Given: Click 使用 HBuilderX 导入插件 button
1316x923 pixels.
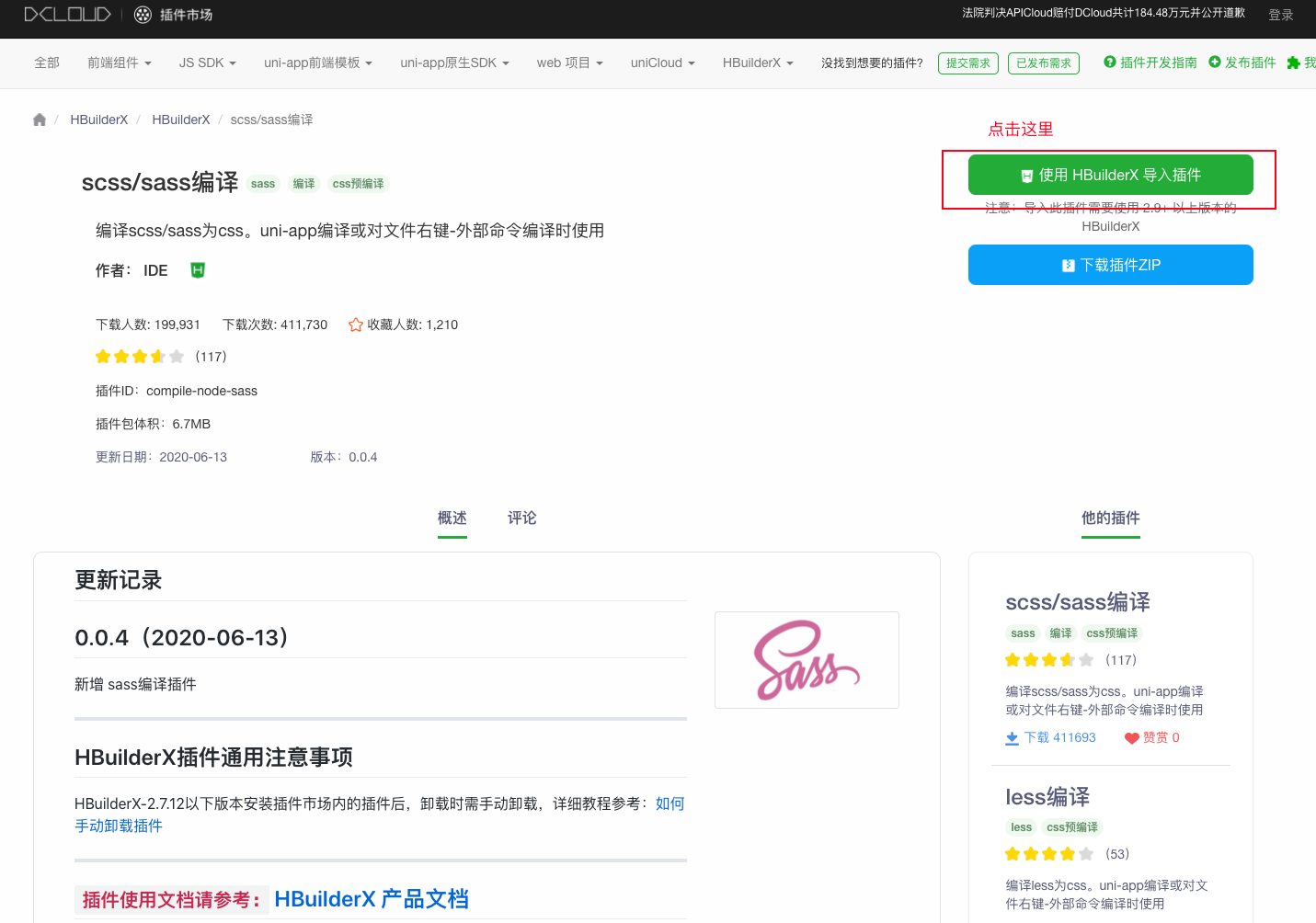Looking at the screenshot, I should tap(1110, 175).
